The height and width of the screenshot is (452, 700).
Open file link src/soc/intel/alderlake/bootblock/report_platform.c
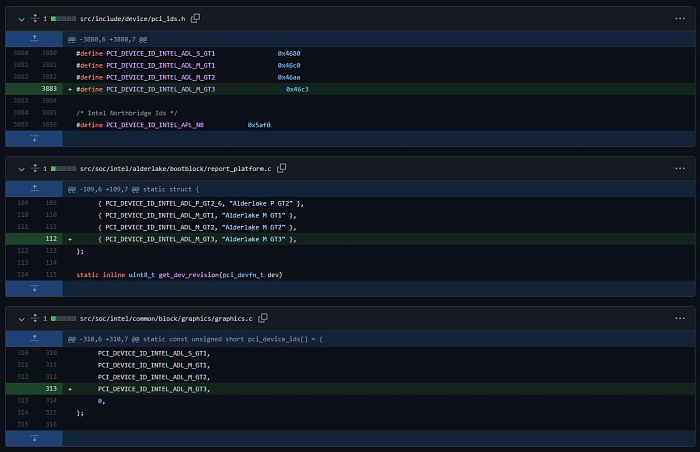click(x=175, y=169)
